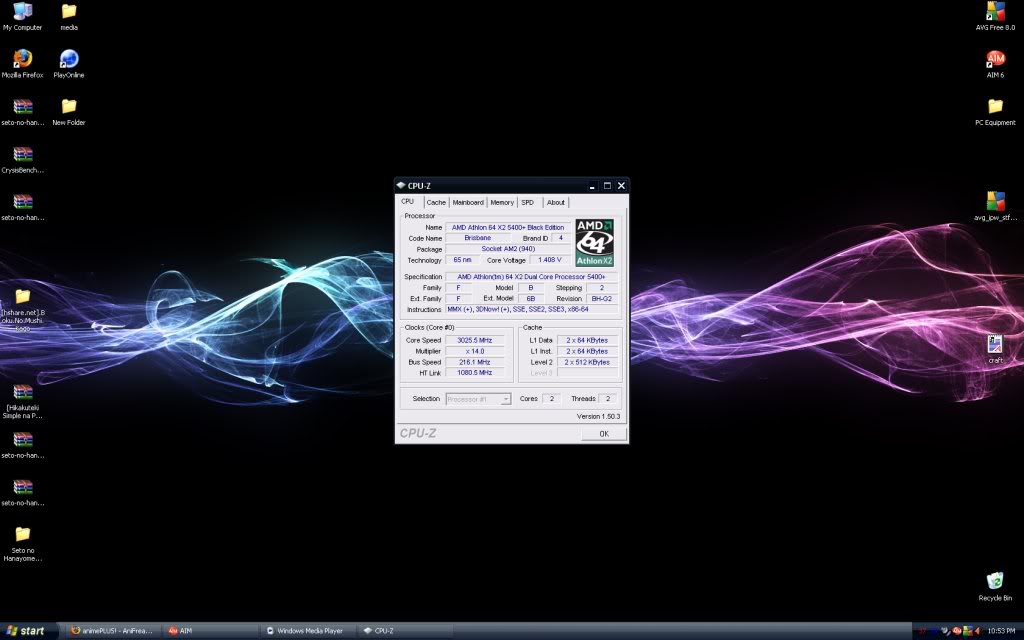
Task: Open the PC Equipment folder
Action: pos(995,112)
